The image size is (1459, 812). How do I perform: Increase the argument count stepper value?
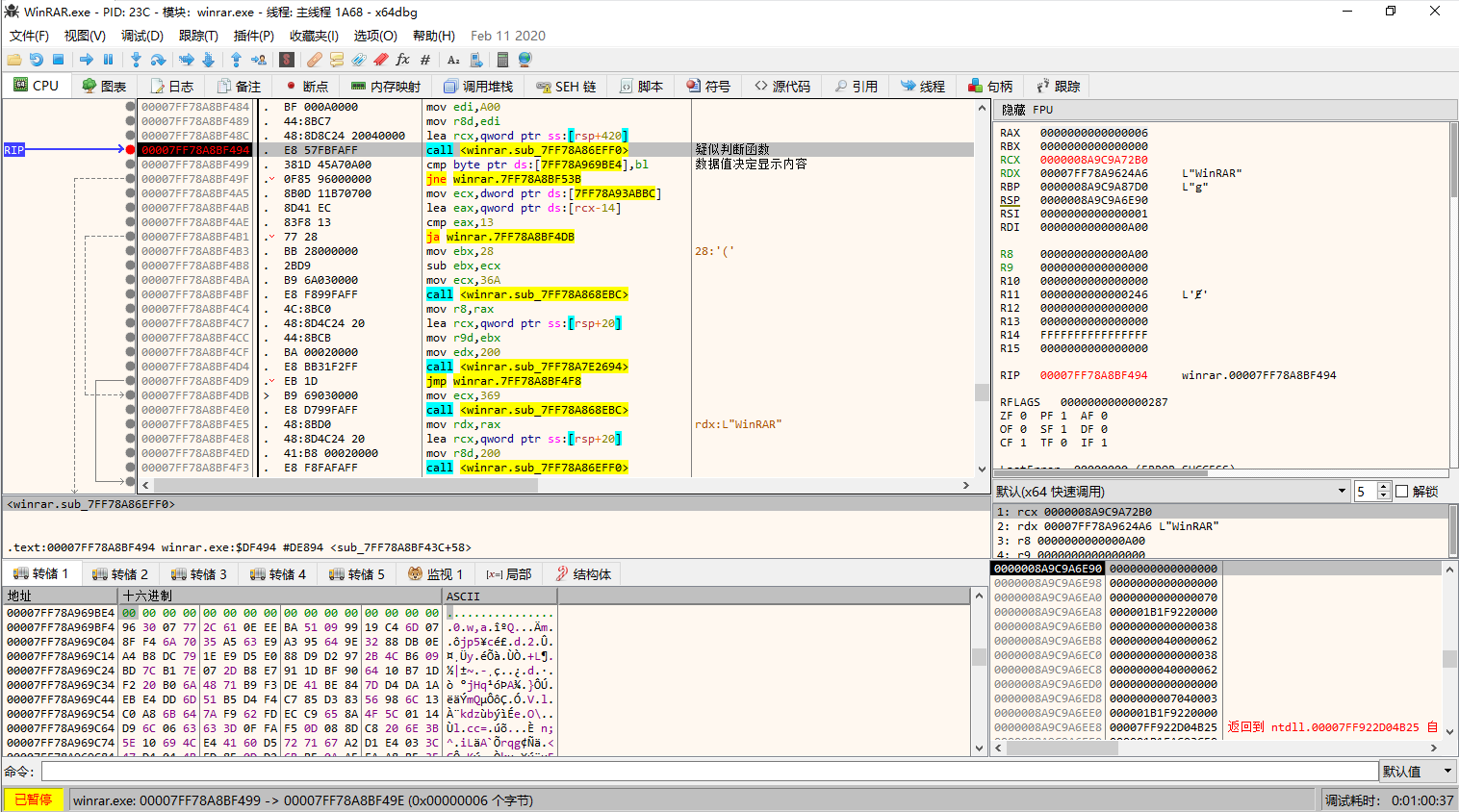[1384, 488]
